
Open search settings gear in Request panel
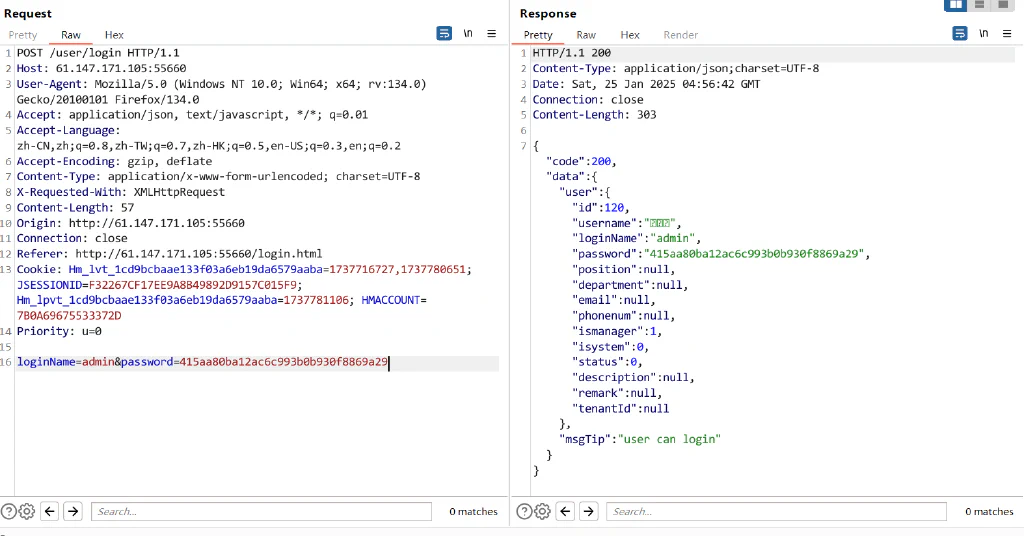(x=27, y=511)
